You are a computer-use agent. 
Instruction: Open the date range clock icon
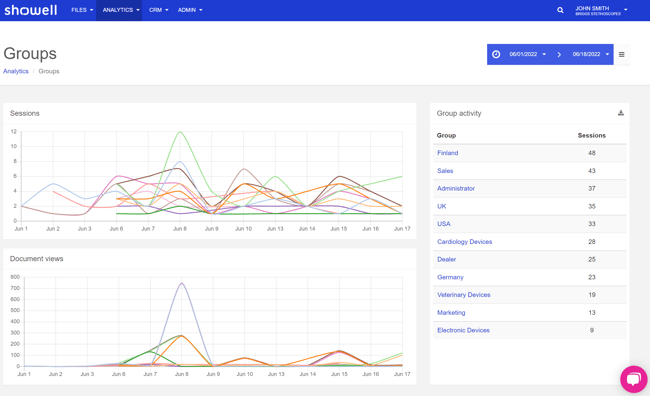[x=496, y=54]
